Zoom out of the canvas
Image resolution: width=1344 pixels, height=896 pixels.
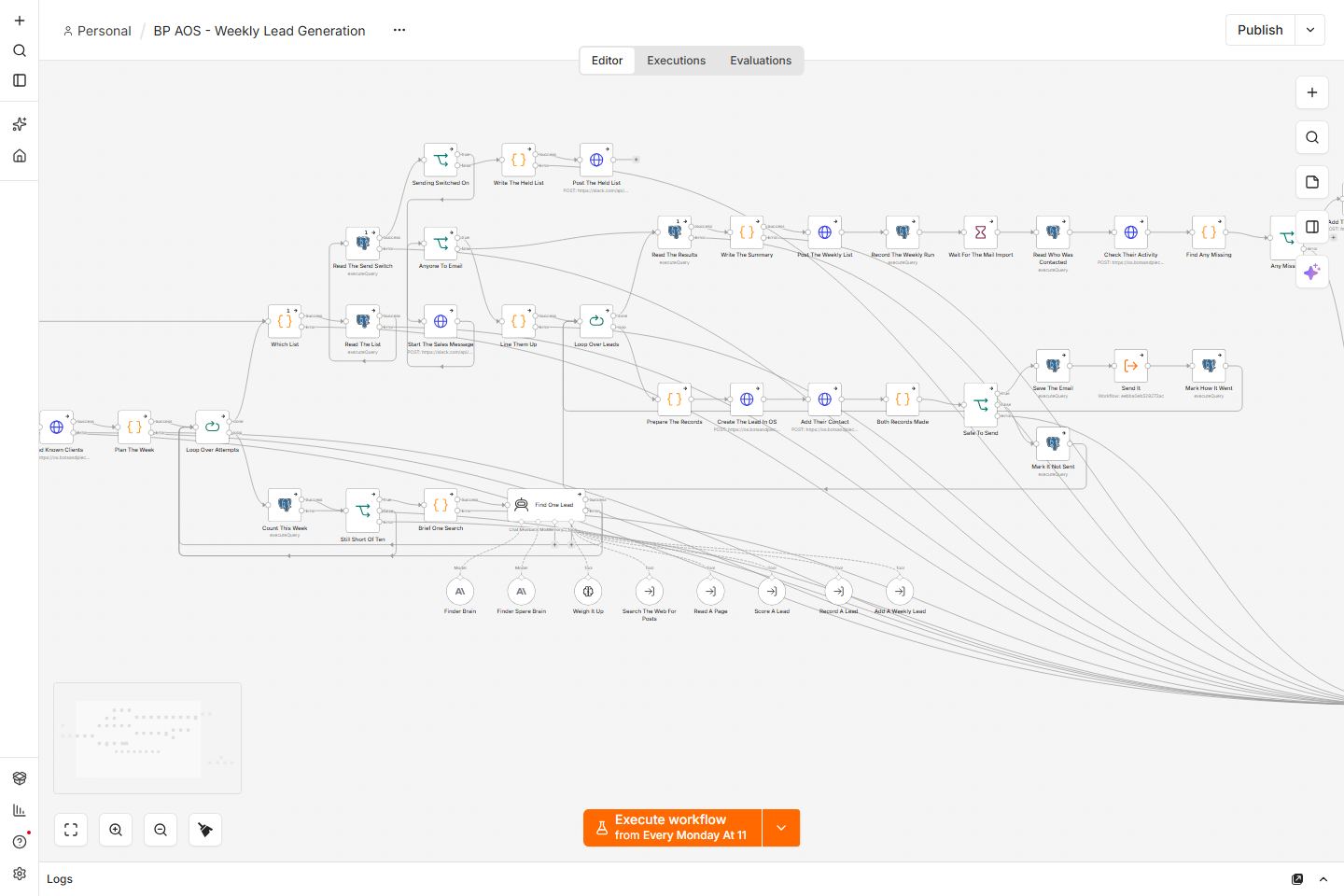[x=161, y=830]
